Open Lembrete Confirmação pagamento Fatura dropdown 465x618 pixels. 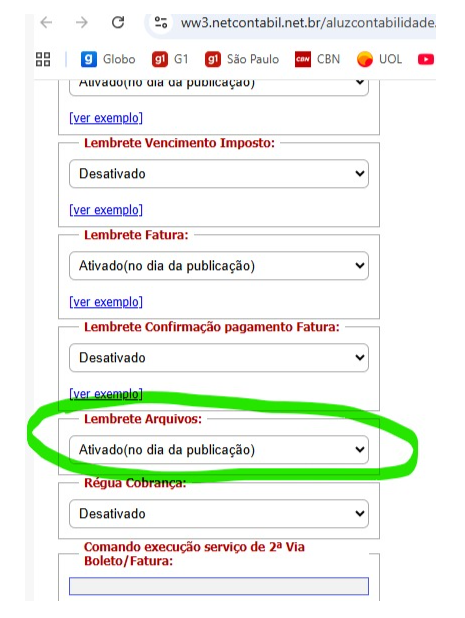pos(219,357)
